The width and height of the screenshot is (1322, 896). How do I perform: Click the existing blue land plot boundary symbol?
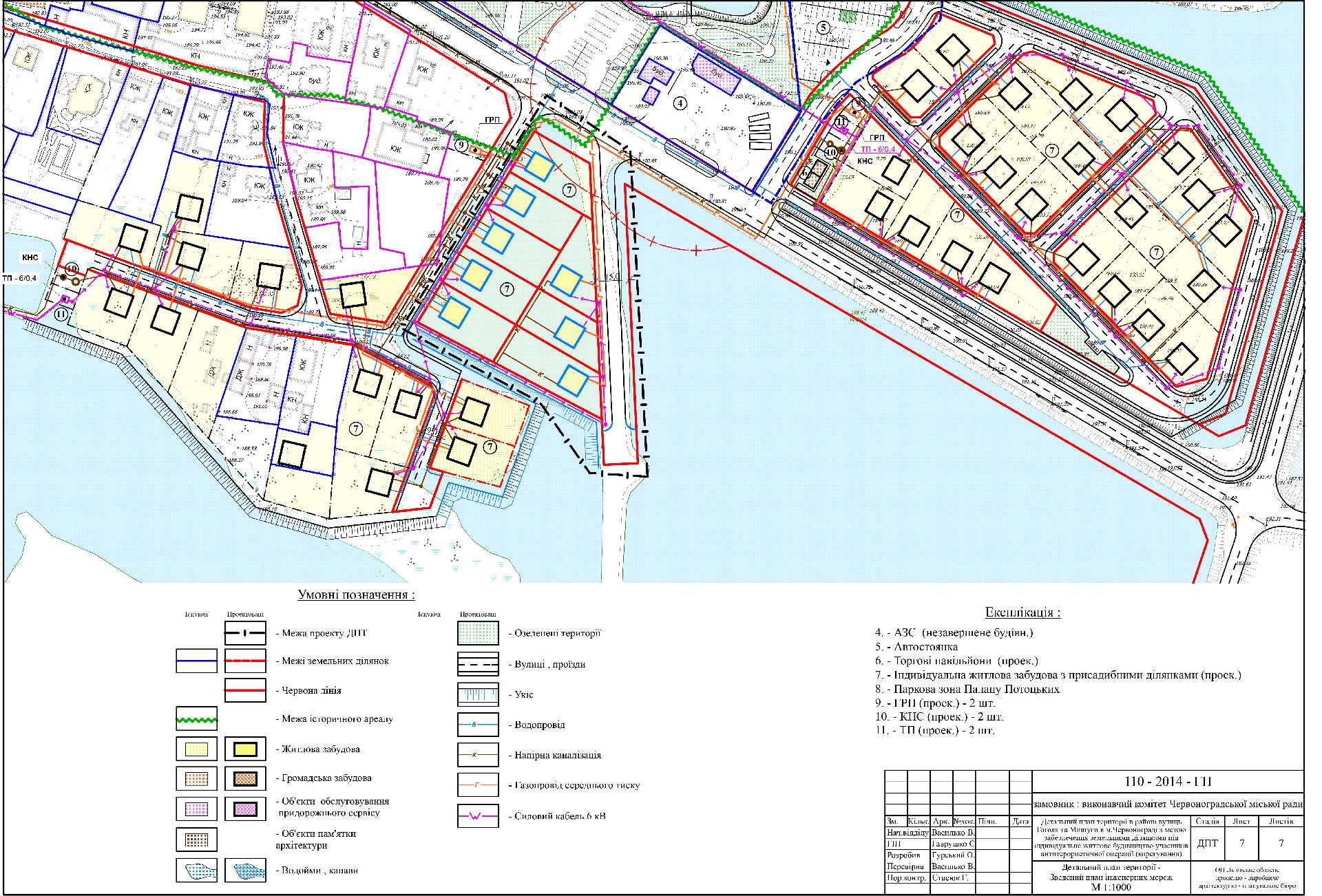(196, 661)
